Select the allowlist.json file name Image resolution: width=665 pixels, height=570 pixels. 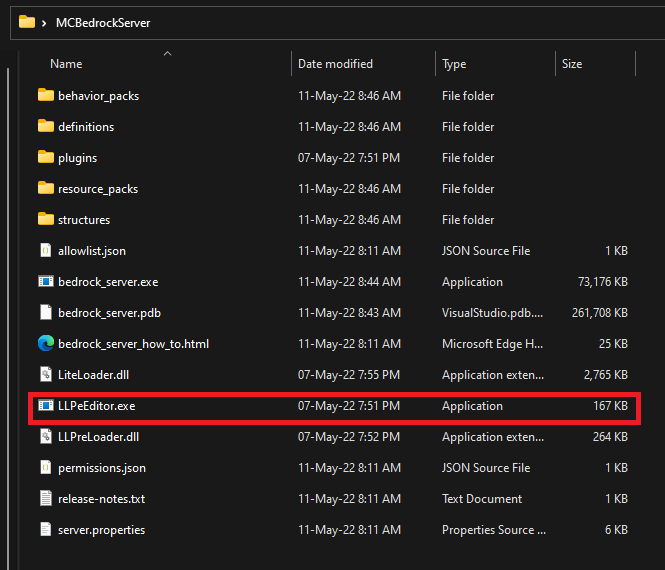92,251
